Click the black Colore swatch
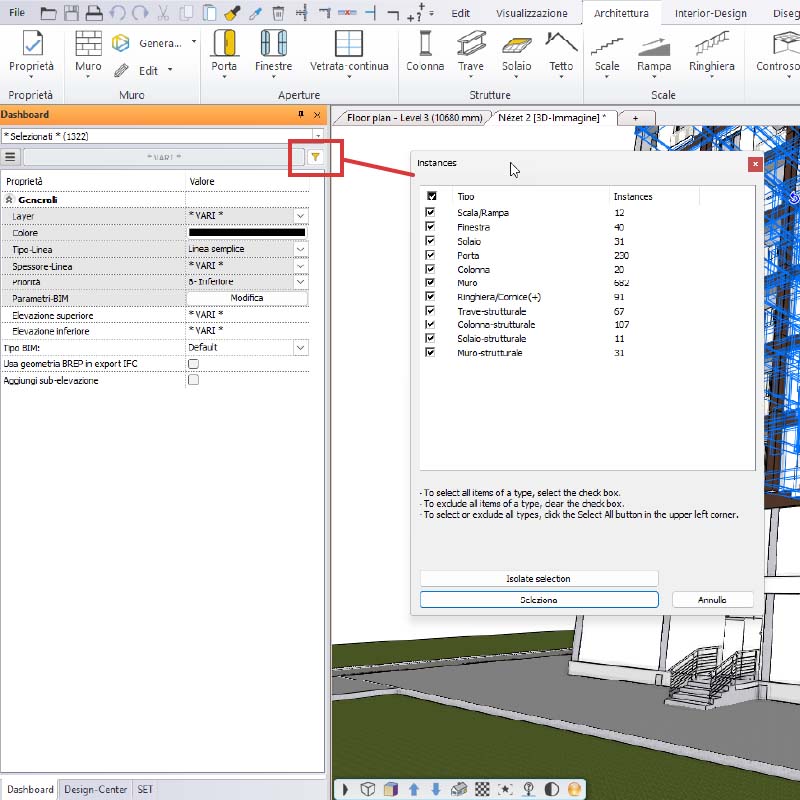This screenshot has height=800, width=800. tap(246, 233)
